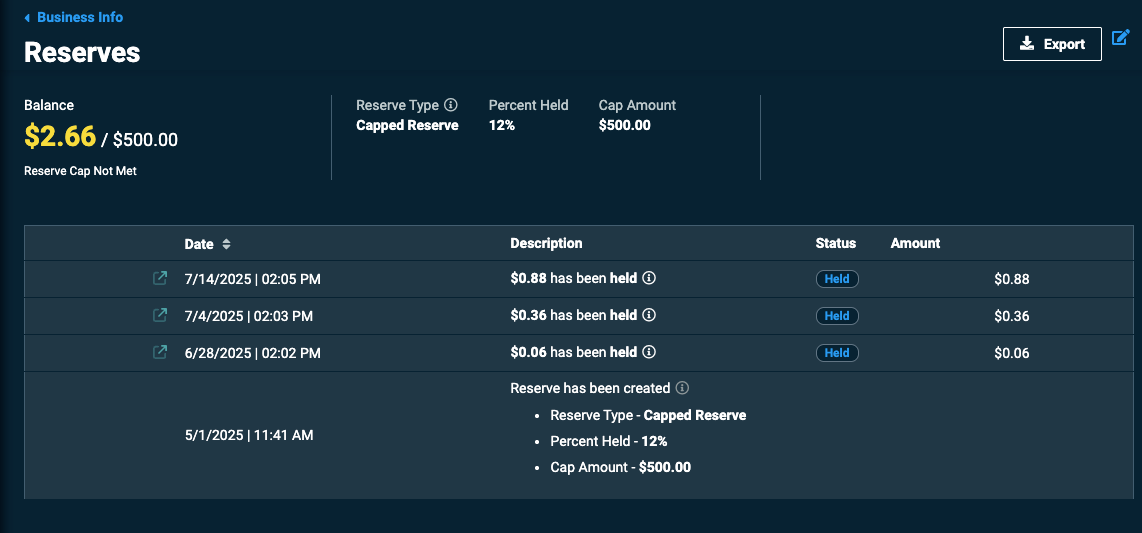Click info icon on the $0.06 held row
Viewport: 1142px width, 533px height.
[x=649, y=352]
